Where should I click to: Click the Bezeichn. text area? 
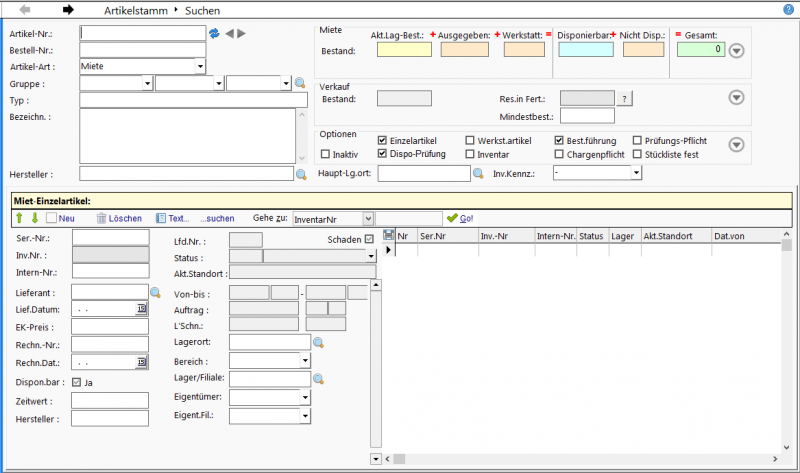point(188,136)
